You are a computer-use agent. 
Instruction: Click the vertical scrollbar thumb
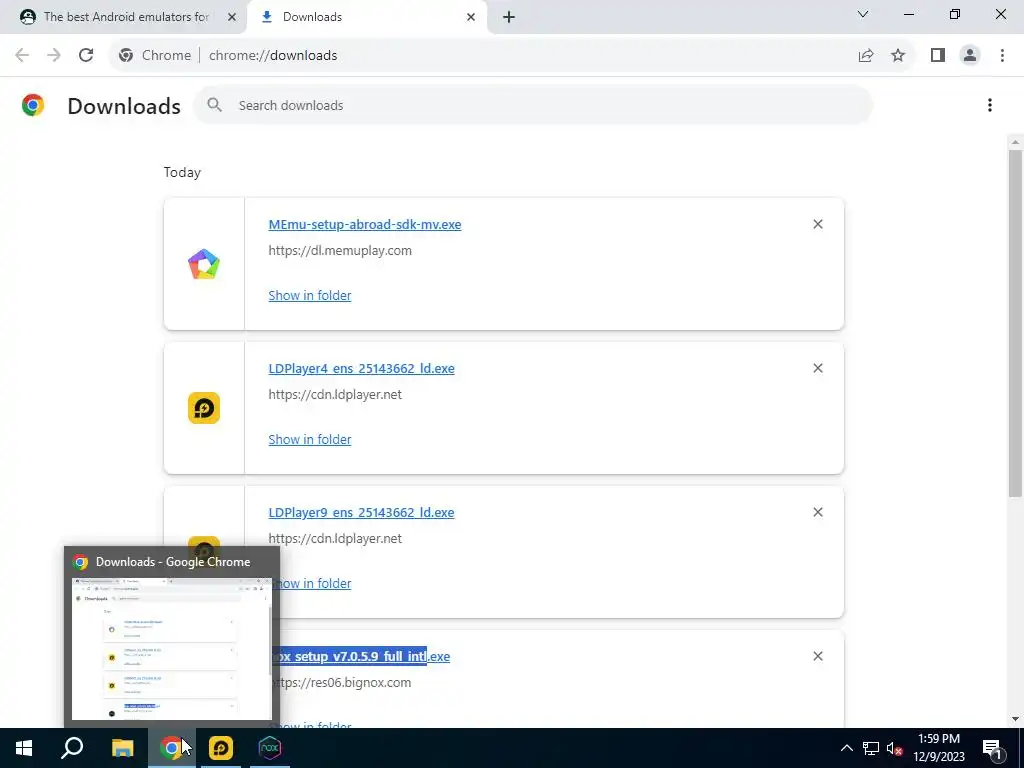tap(1015, 323)
